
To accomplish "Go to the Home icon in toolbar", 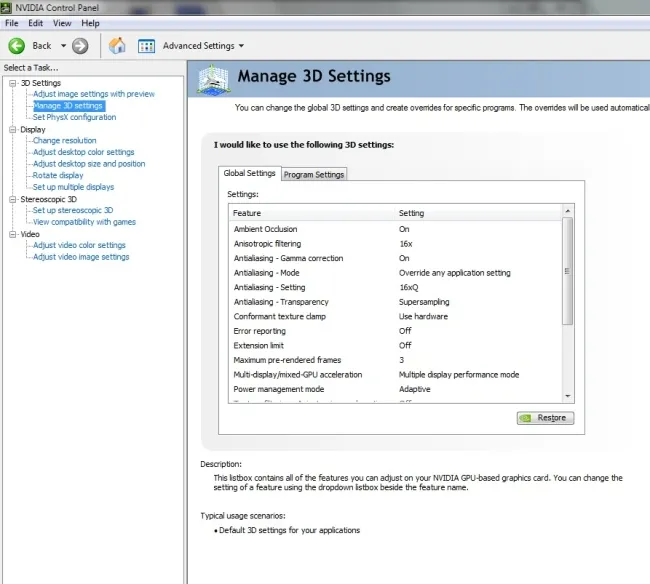I will click(x=117, y=45).
